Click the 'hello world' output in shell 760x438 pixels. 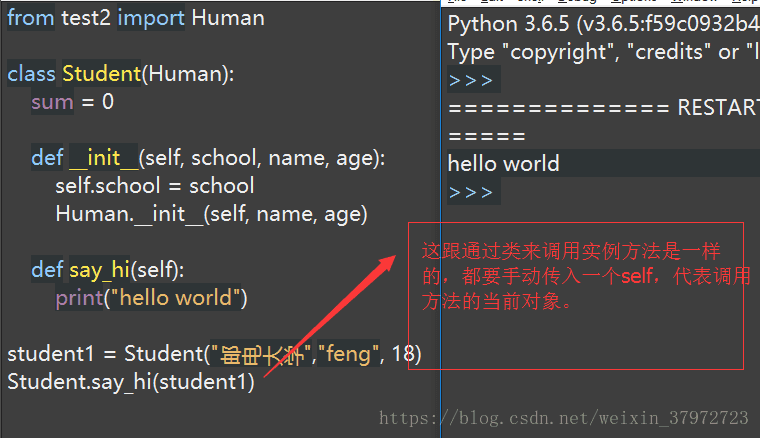(504, 164)
